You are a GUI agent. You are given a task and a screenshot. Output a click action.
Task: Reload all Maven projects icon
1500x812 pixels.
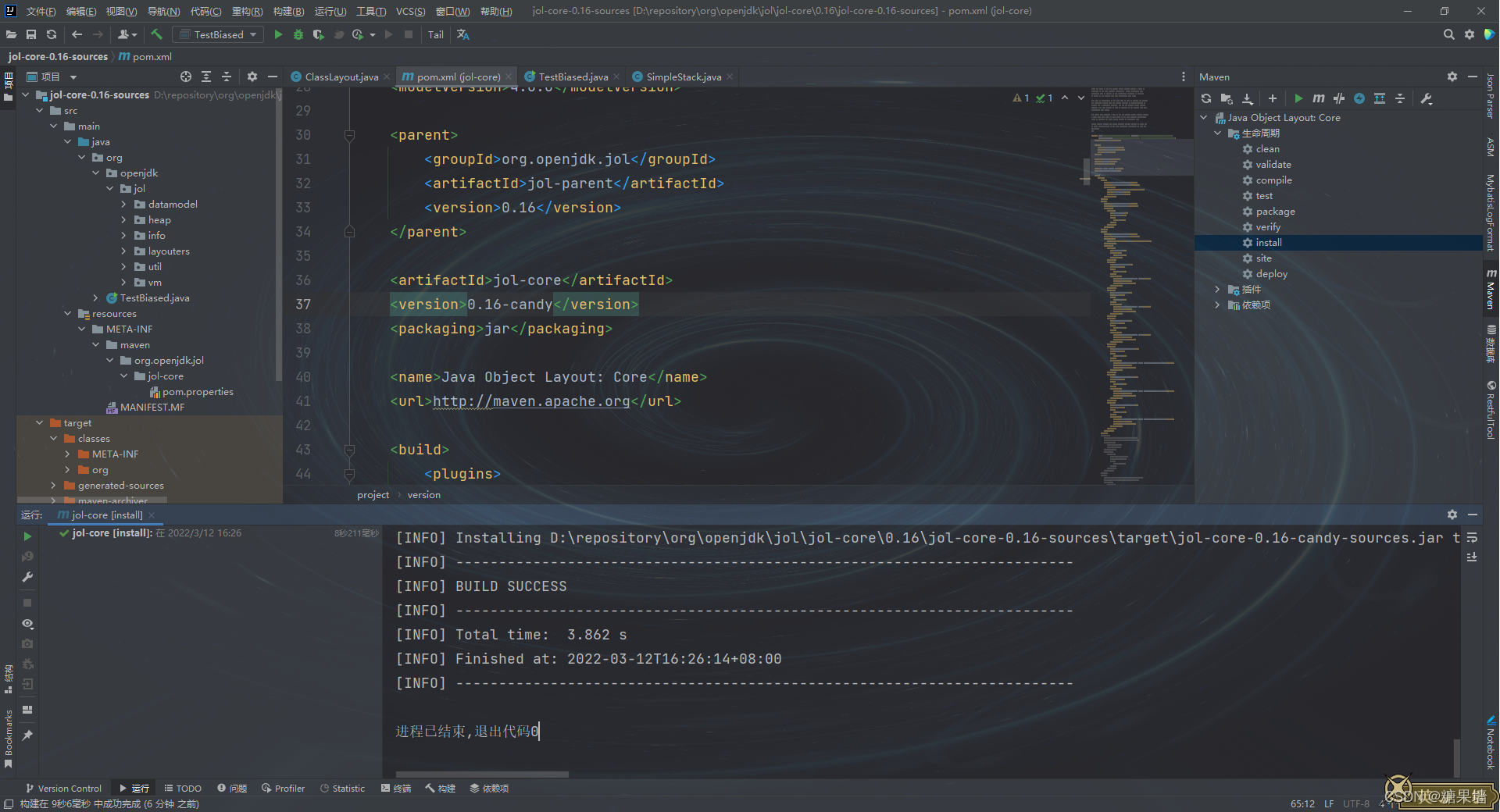coord(1206,98)
